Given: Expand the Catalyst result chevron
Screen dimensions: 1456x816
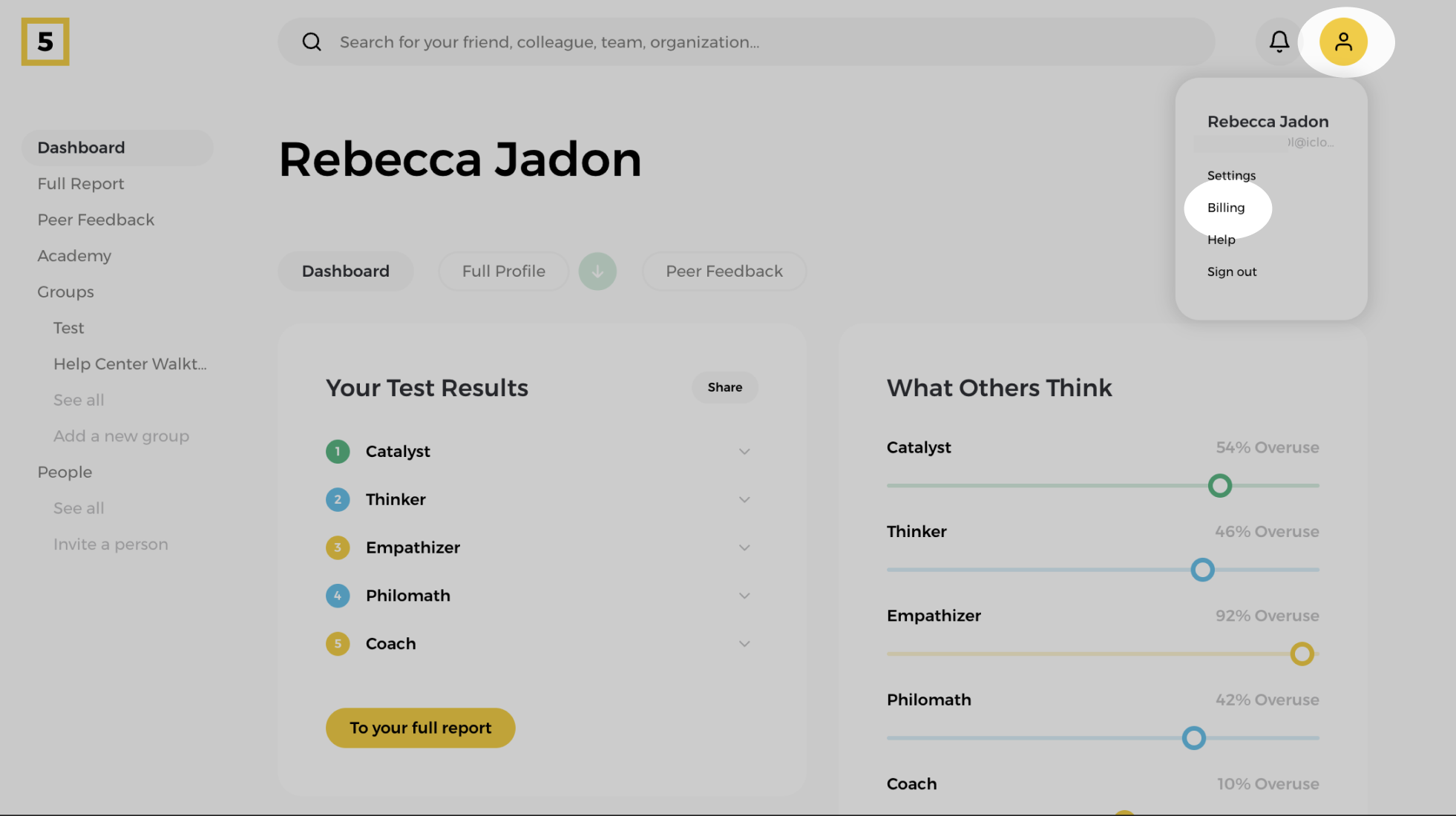Looking at the screenshot, I should 744,451.
